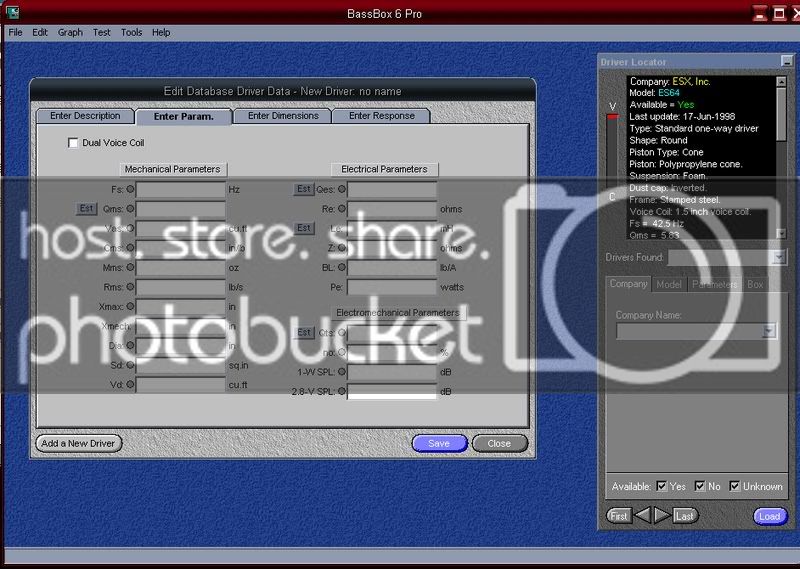This screenshot has height=569, width=800.
Task: Click into the Qms input field
Action: click(x=181, y=209)
